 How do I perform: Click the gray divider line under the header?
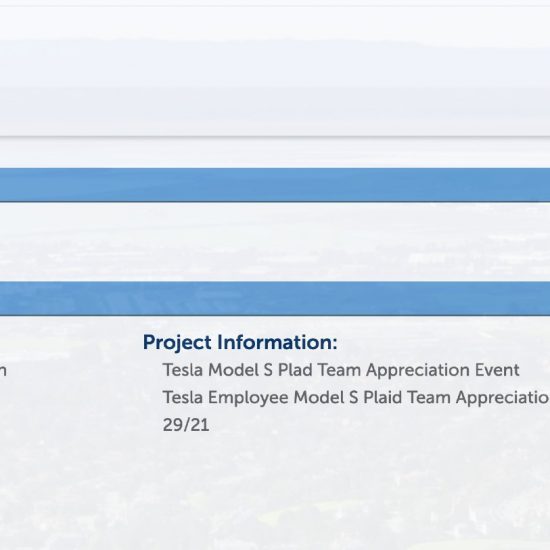tap(275, 136)
